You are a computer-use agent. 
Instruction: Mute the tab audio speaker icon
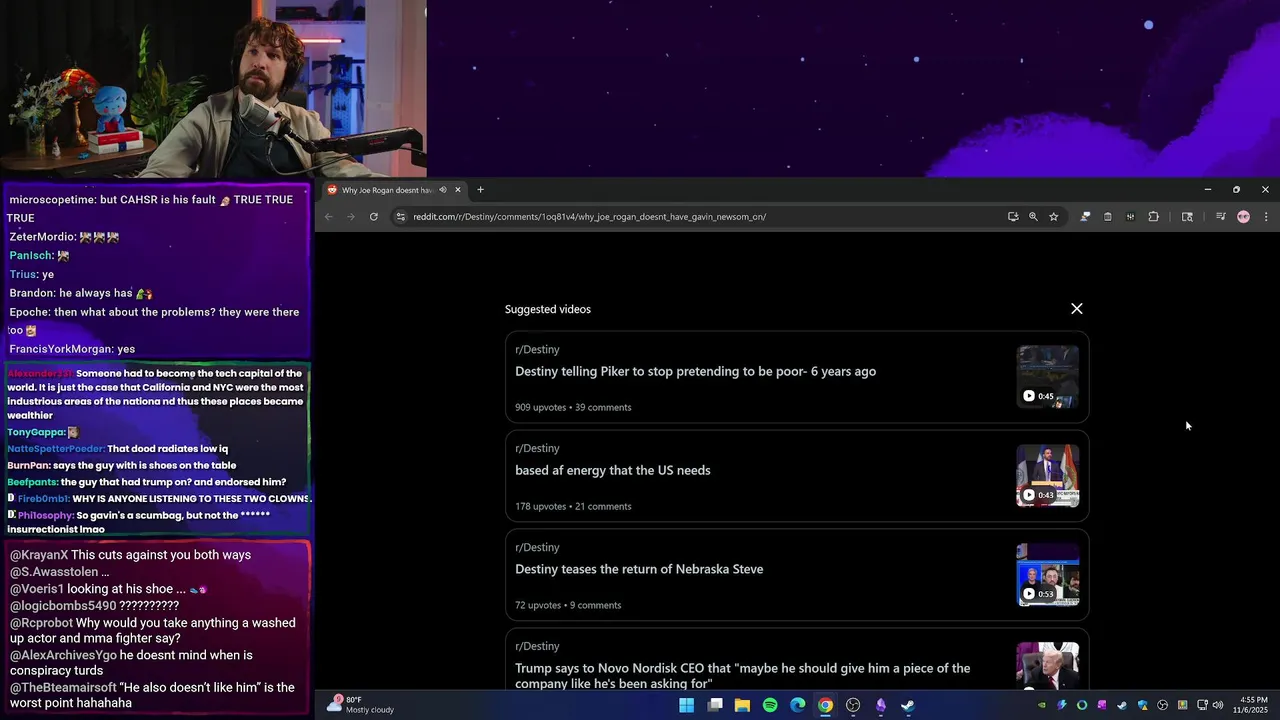[x=443, y=190]
